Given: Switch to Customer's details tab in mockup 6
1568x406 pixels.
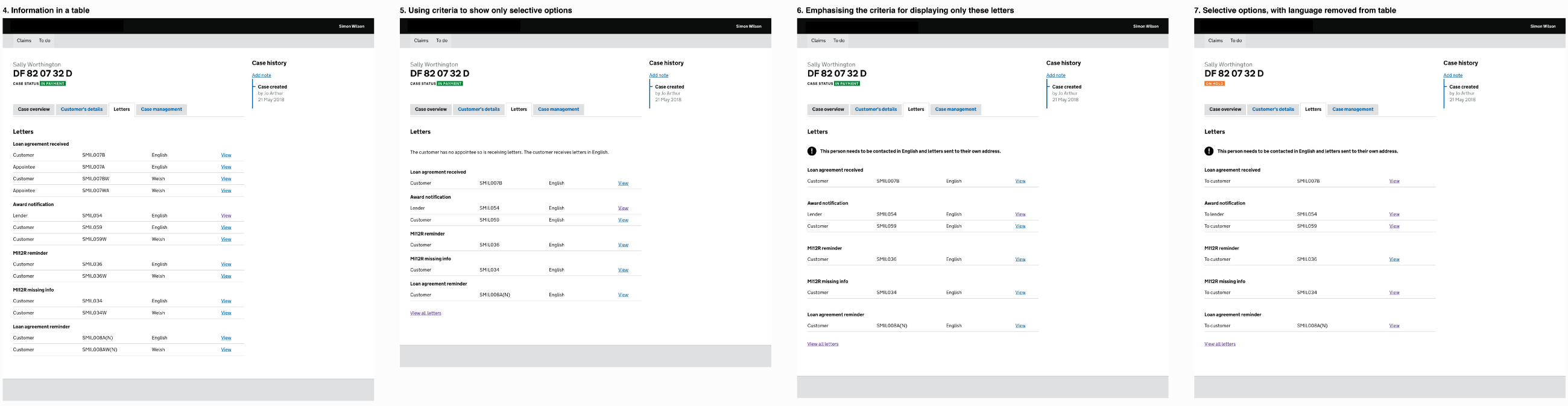Looking at the screenshot, I should click(876, 110).
